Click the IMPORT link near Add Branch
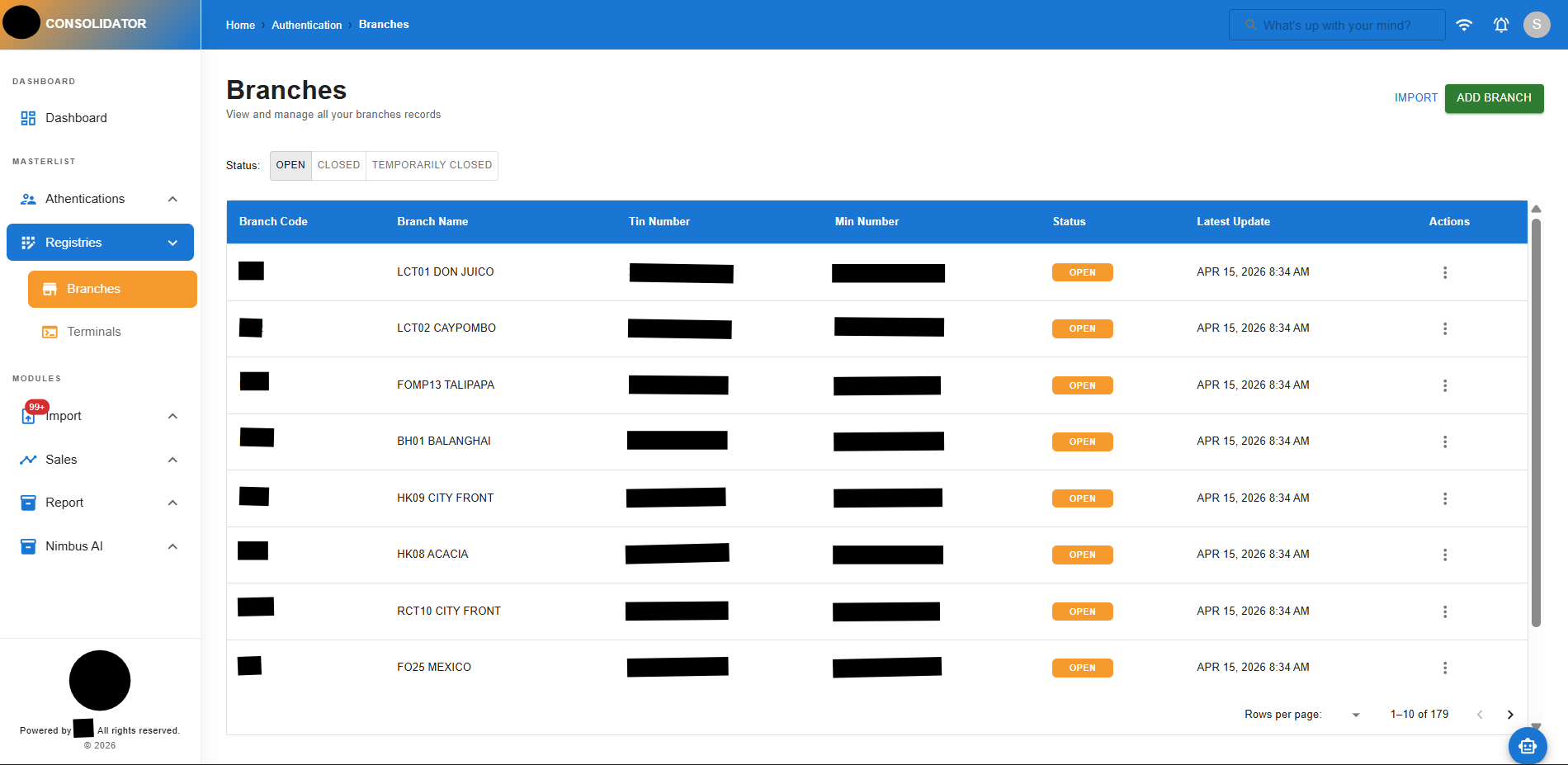The width and height of the screenshot is (1568, 765). click(x=1415, y=97)
